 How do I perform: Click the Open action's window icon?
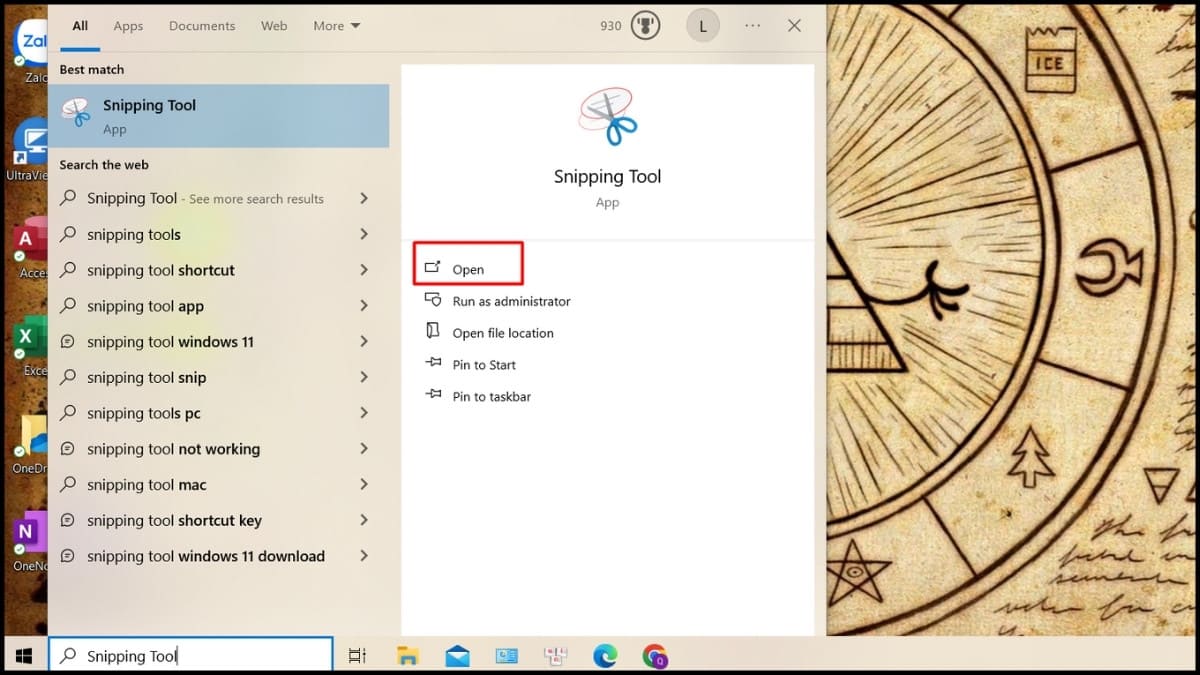(433, 268)
